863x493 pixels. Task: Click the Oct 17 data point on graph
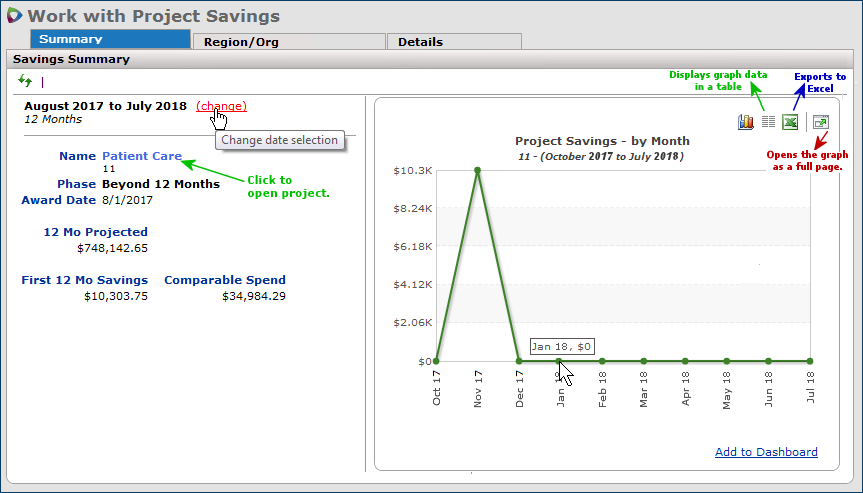[x=436, y=361]
